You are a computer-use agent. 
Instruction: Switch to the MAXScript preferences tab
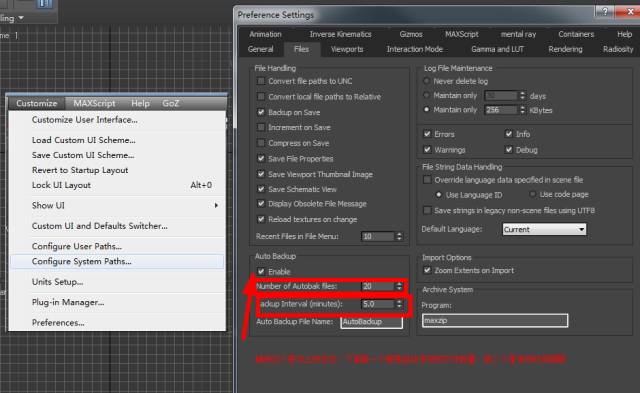[x=462, y=34]
